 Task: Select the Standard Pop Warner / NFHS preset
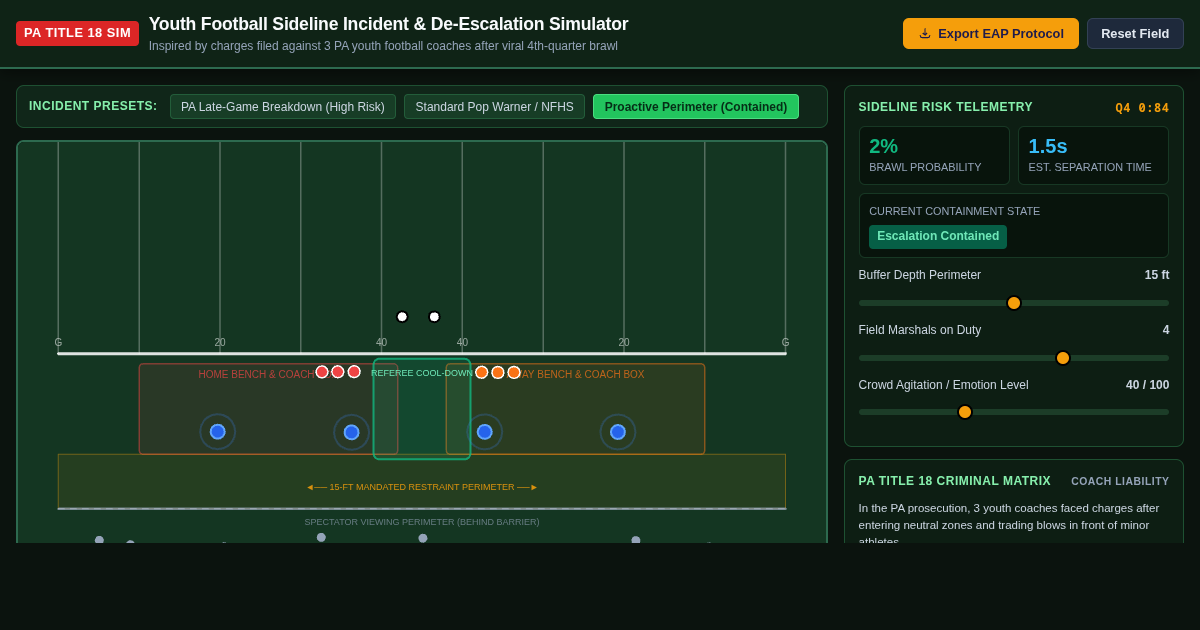coord(494,107)
